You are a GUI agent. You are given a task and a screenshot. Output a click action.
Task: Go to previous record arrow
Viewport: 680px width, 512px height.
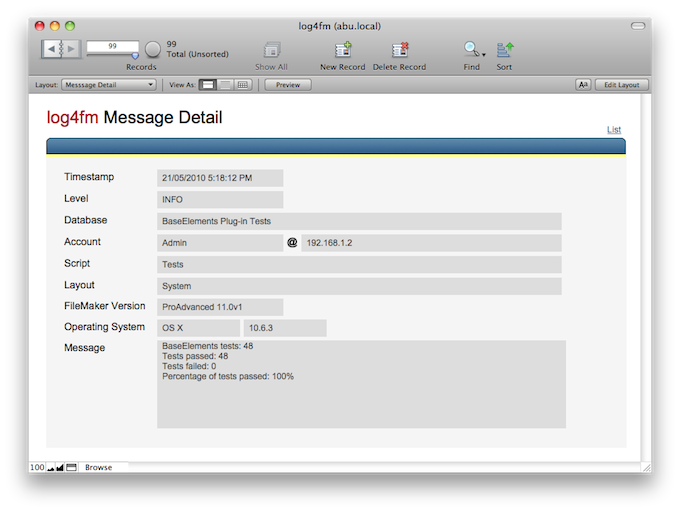[x=51, y=49]
